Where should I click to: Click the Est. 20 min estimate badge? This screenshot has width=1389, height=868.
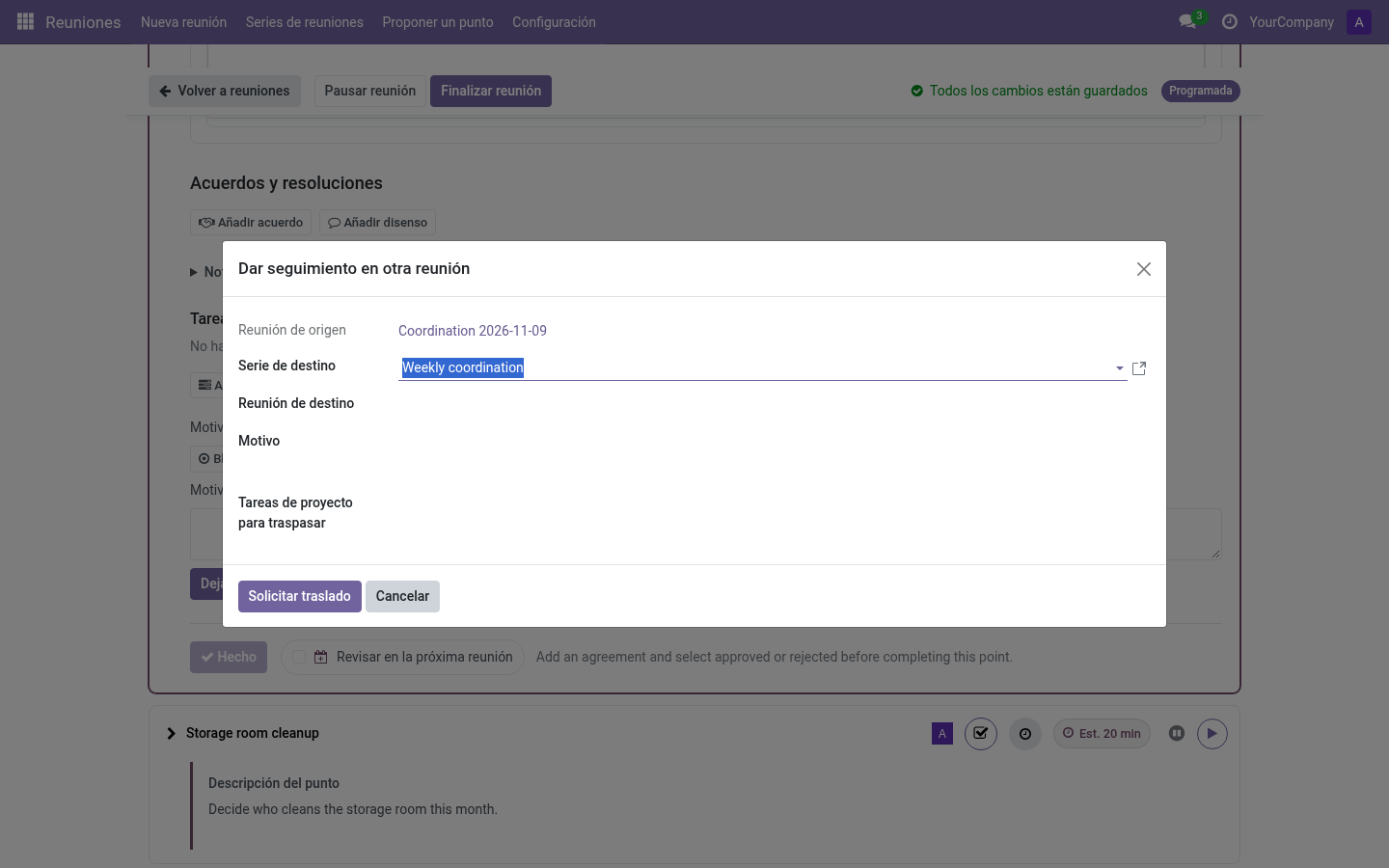(1102, 734)
